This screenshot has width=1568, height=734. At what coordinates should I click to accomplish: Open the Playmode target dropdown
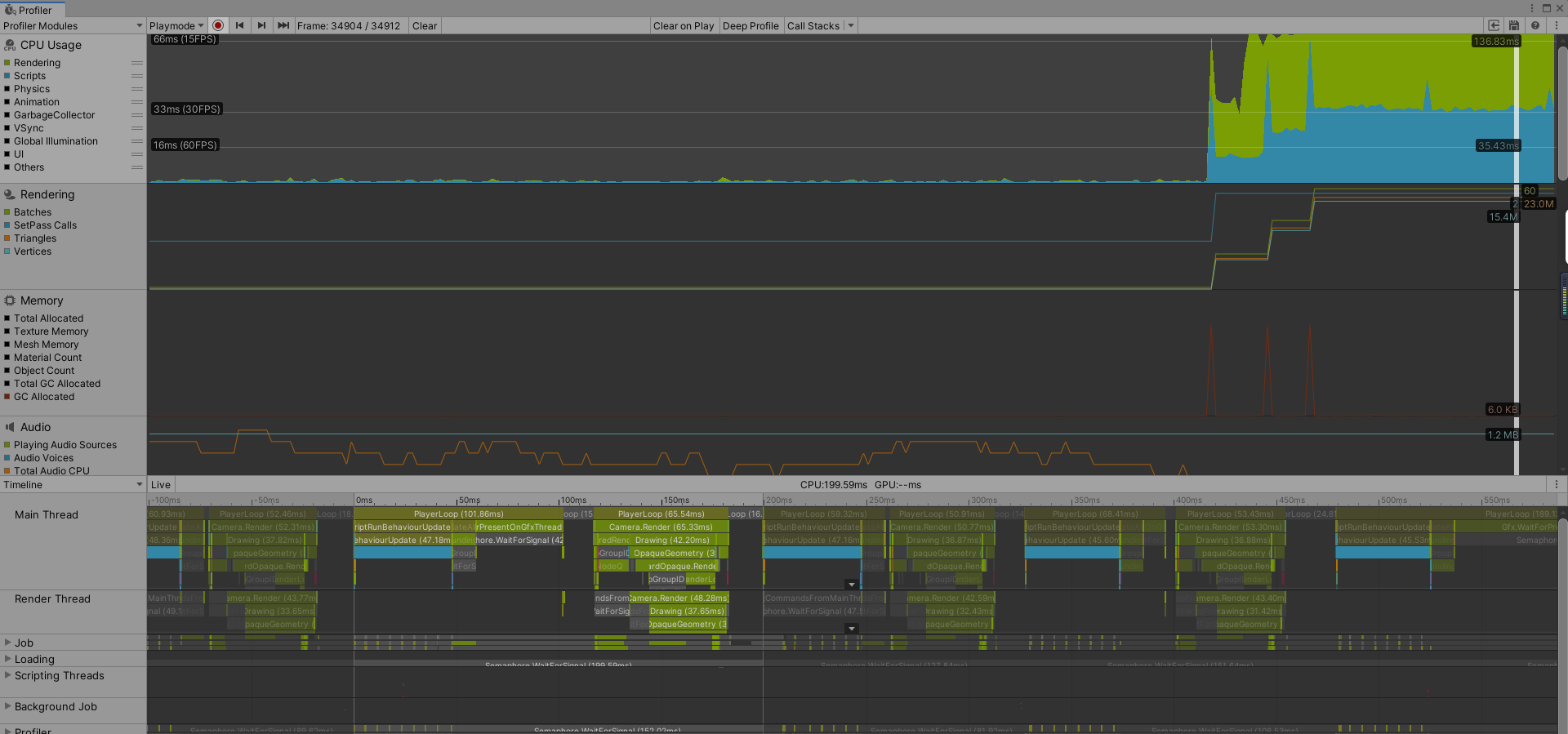[176, 26]
